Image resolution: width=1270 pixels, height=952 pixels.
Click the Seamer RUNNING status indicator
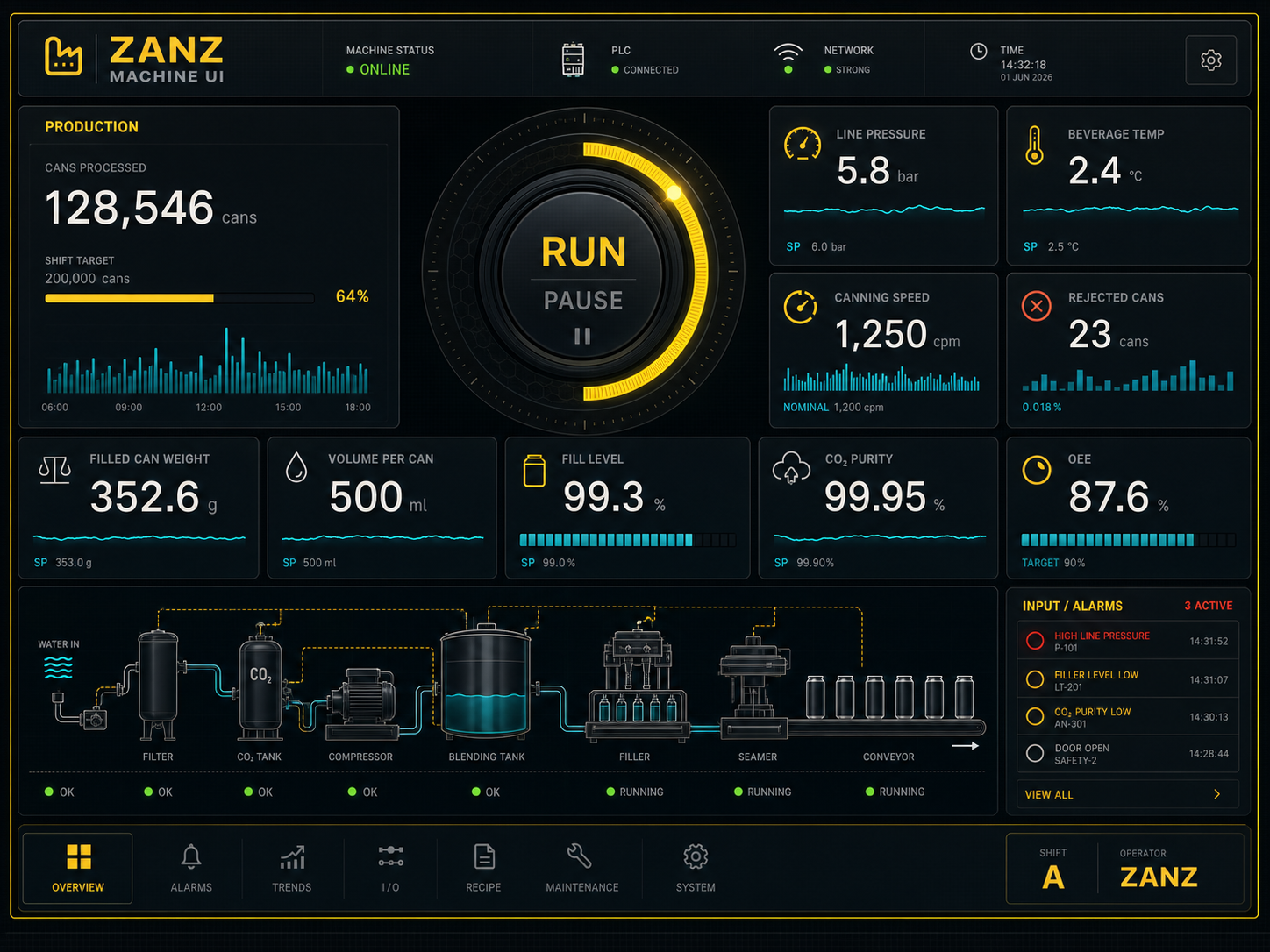pos(763,792)
